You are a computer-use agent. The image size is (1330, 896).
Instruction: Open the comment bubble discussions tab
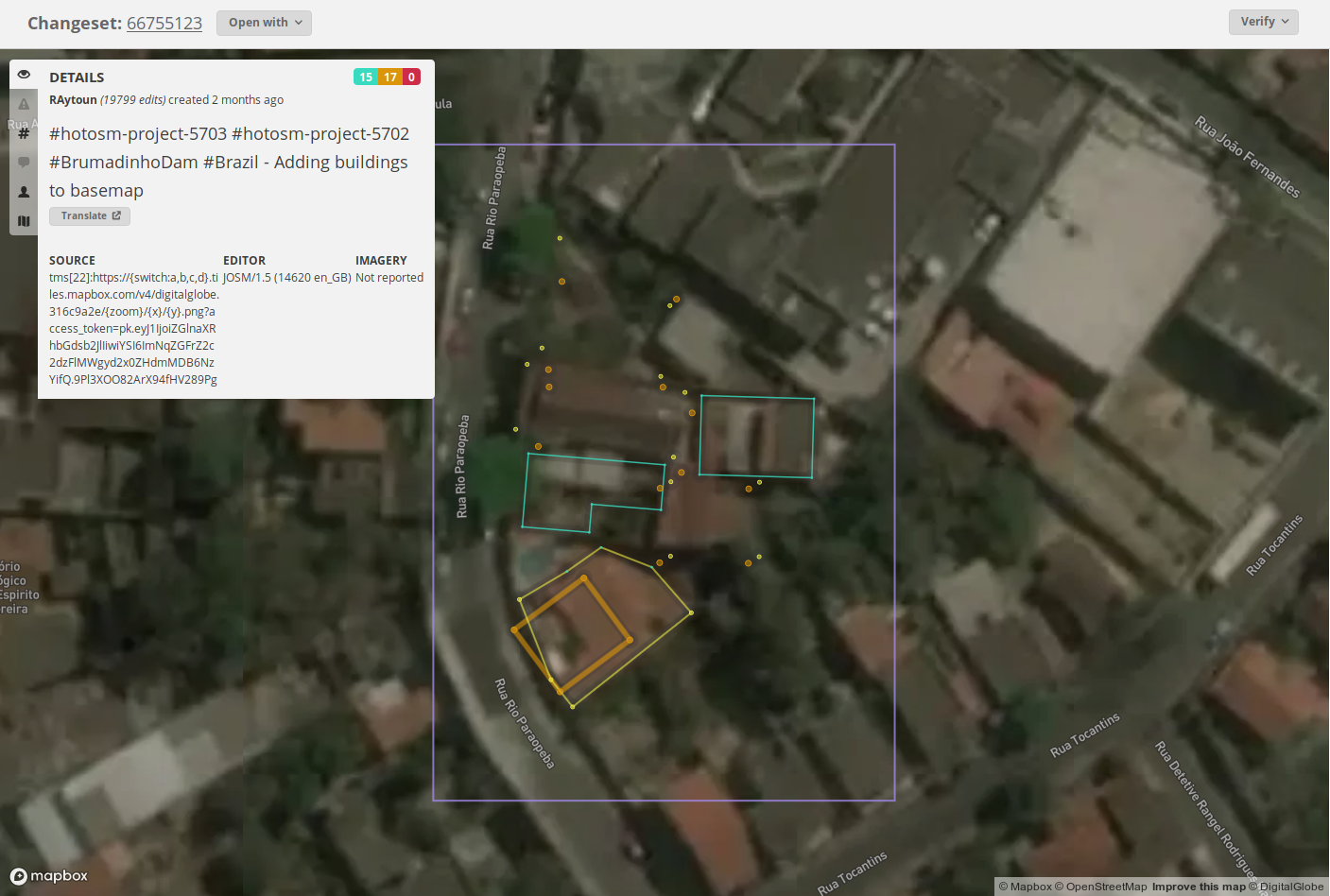coord(24,163)
